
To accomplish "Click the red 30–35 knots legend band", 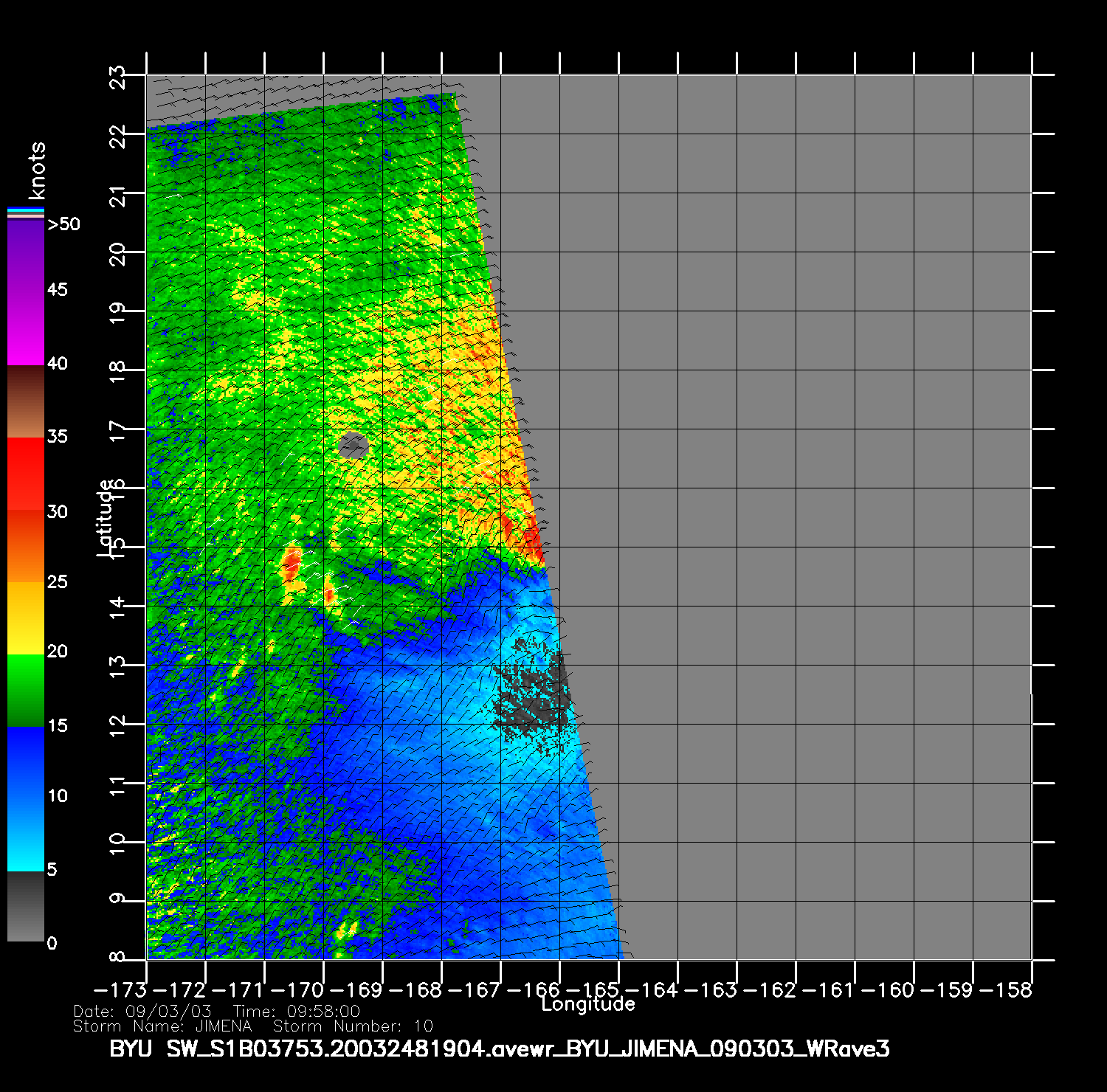I will click(x=26, y=474).
